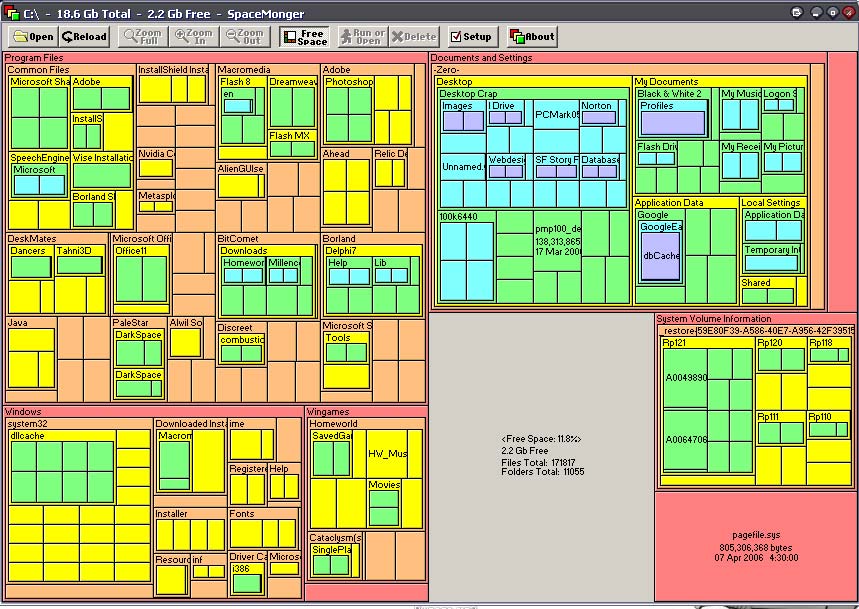
Task: Select the BitComet folder label
Action: point(238,239)
